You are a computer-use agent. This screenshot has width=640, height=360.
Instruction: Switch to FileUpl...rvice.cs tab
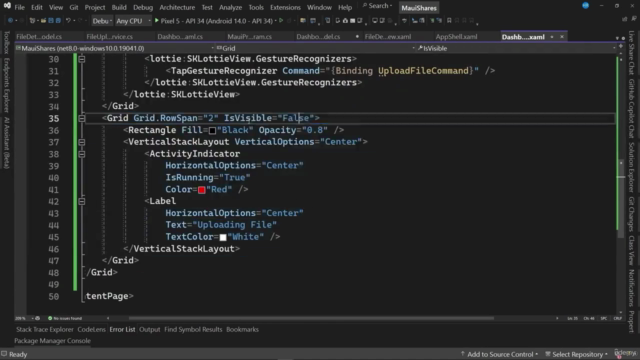[x=109, y=37]
